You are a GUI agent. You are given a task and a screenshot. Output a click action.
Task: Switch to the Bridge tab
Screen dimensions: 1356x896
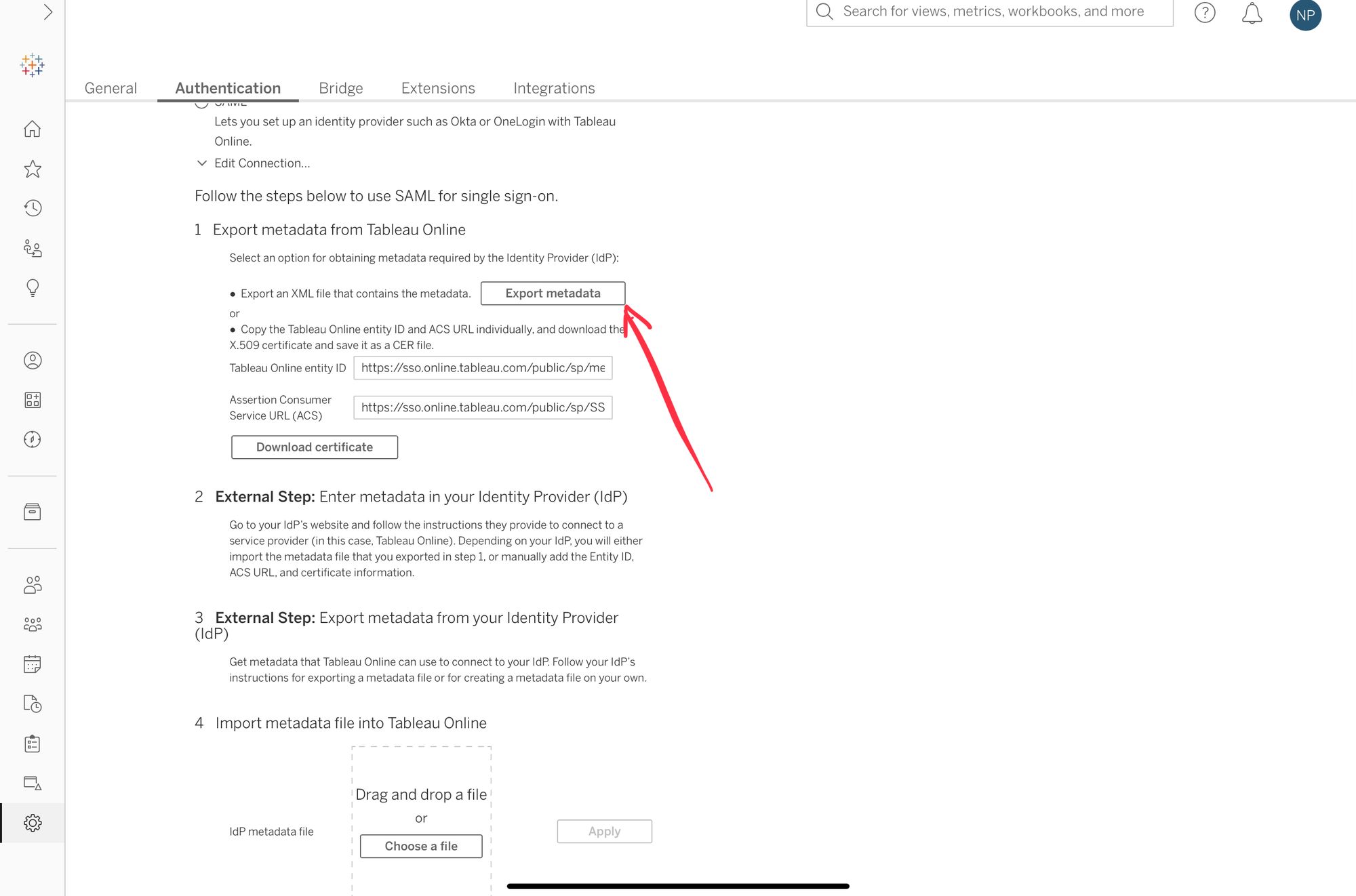pos(341,88)
